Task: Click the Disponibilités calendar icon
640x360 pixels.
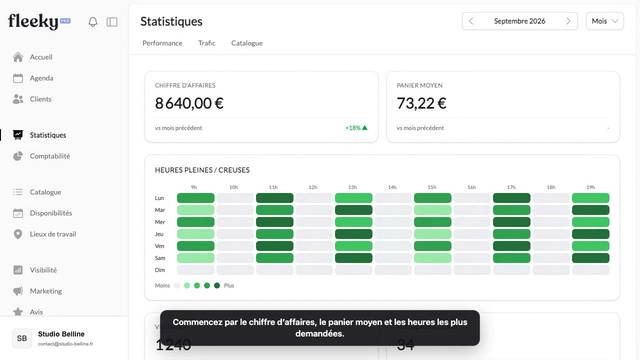Action: (18, 213)
